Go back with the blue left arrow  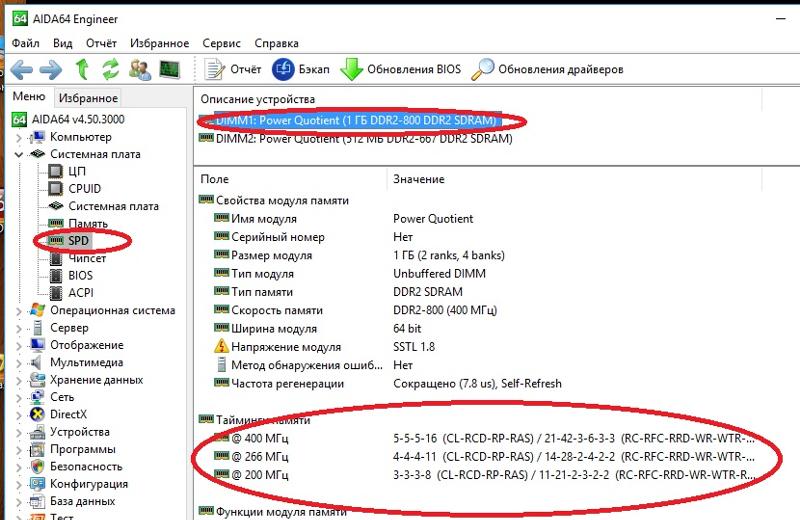(21, 69)
